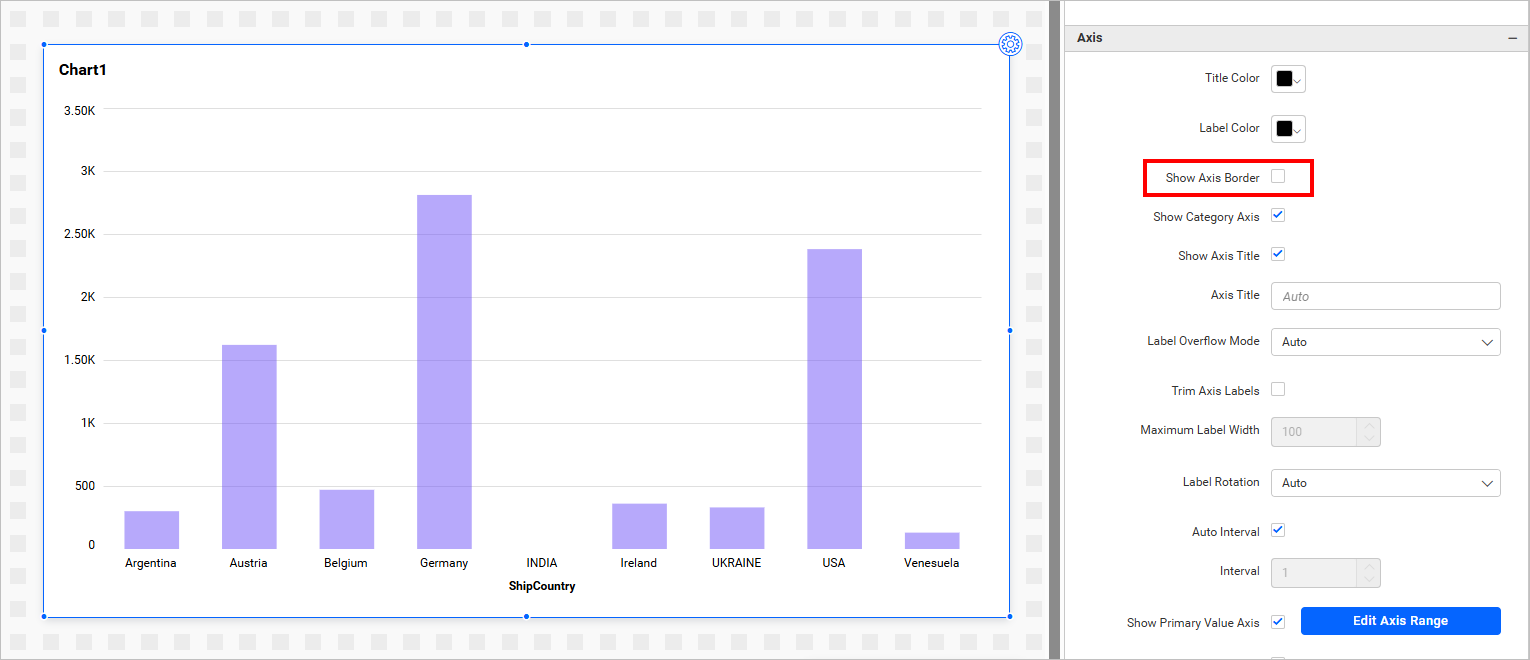Enable the Trim Axis Labels checkbox

point(1278,390)
